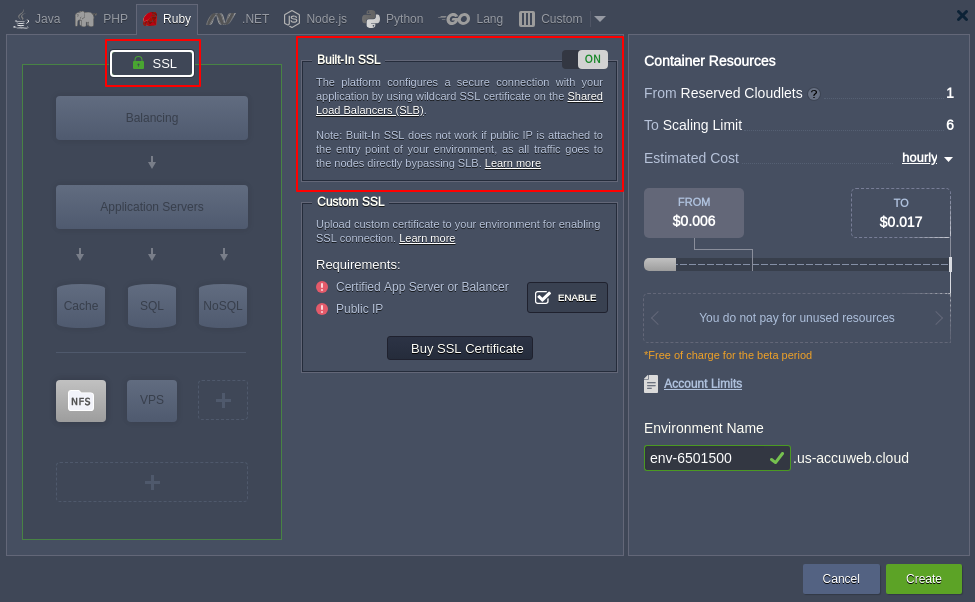This screenshot has width=975, height=602.
Task: Click the Cache node icon
Action: (x=81, y=306)
